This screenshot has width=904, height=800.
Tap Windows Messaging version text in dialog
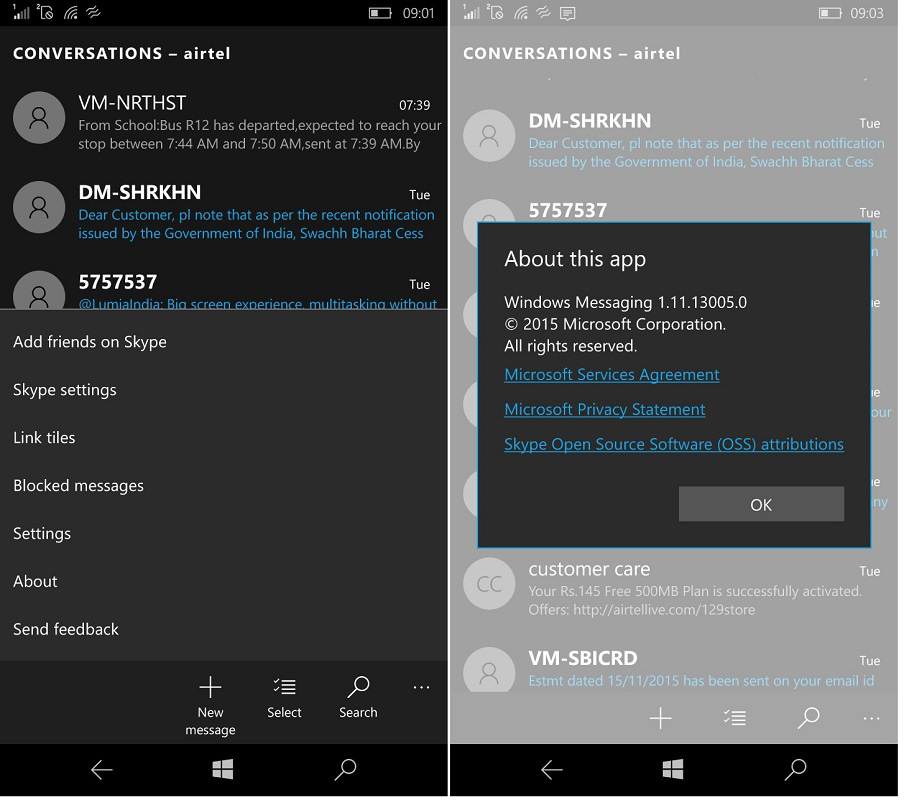click(627, 304)
